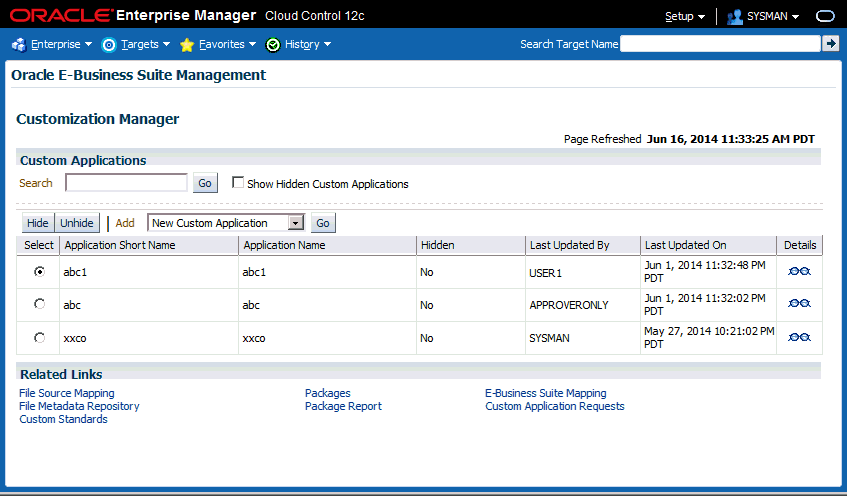Screen dimensions: 847x496
Task: Click the Application Name column header
Action: (327, 245)
